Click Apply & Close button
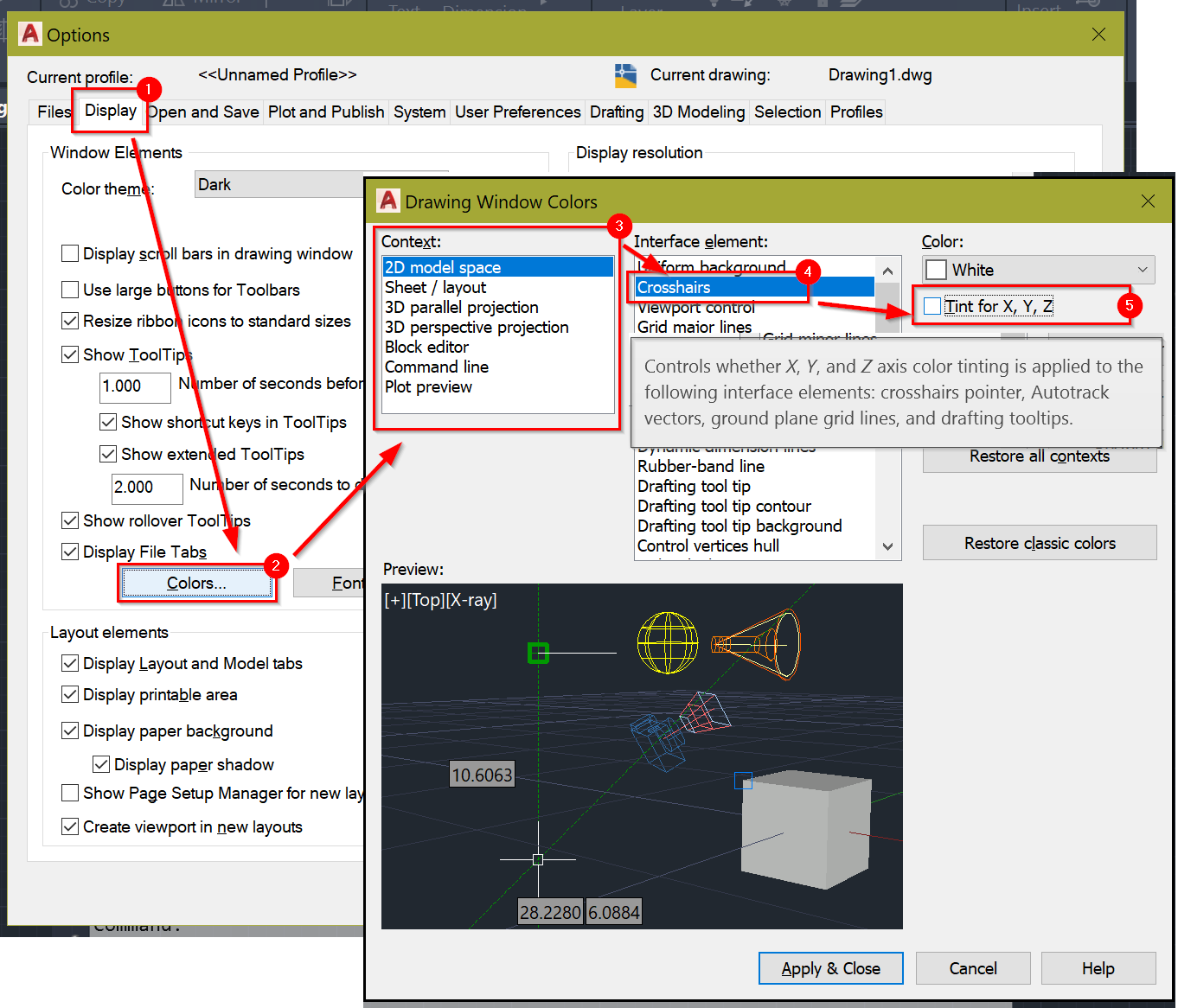 [830, 968]
